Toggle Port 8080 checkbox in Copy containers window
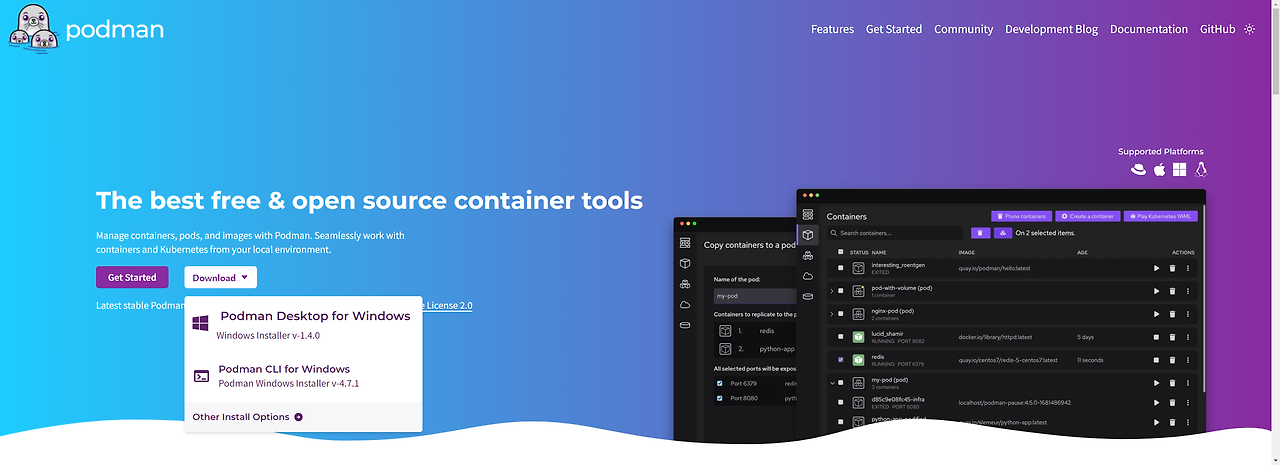This screenshot has width=1280, height=465. tap(719, 398)
